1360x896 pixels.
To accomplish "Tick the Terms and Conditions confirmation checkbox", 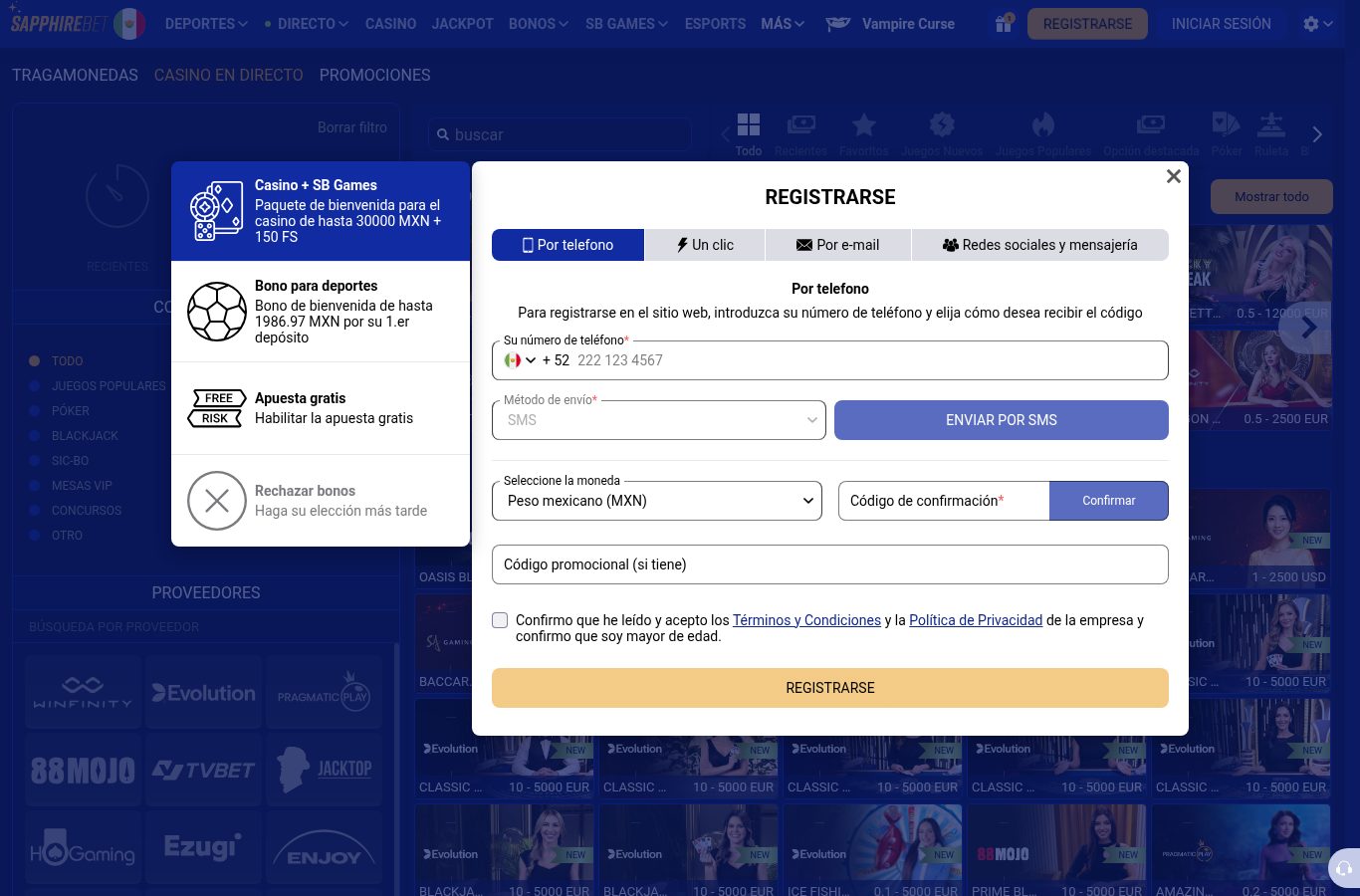I will coord(500,620).
